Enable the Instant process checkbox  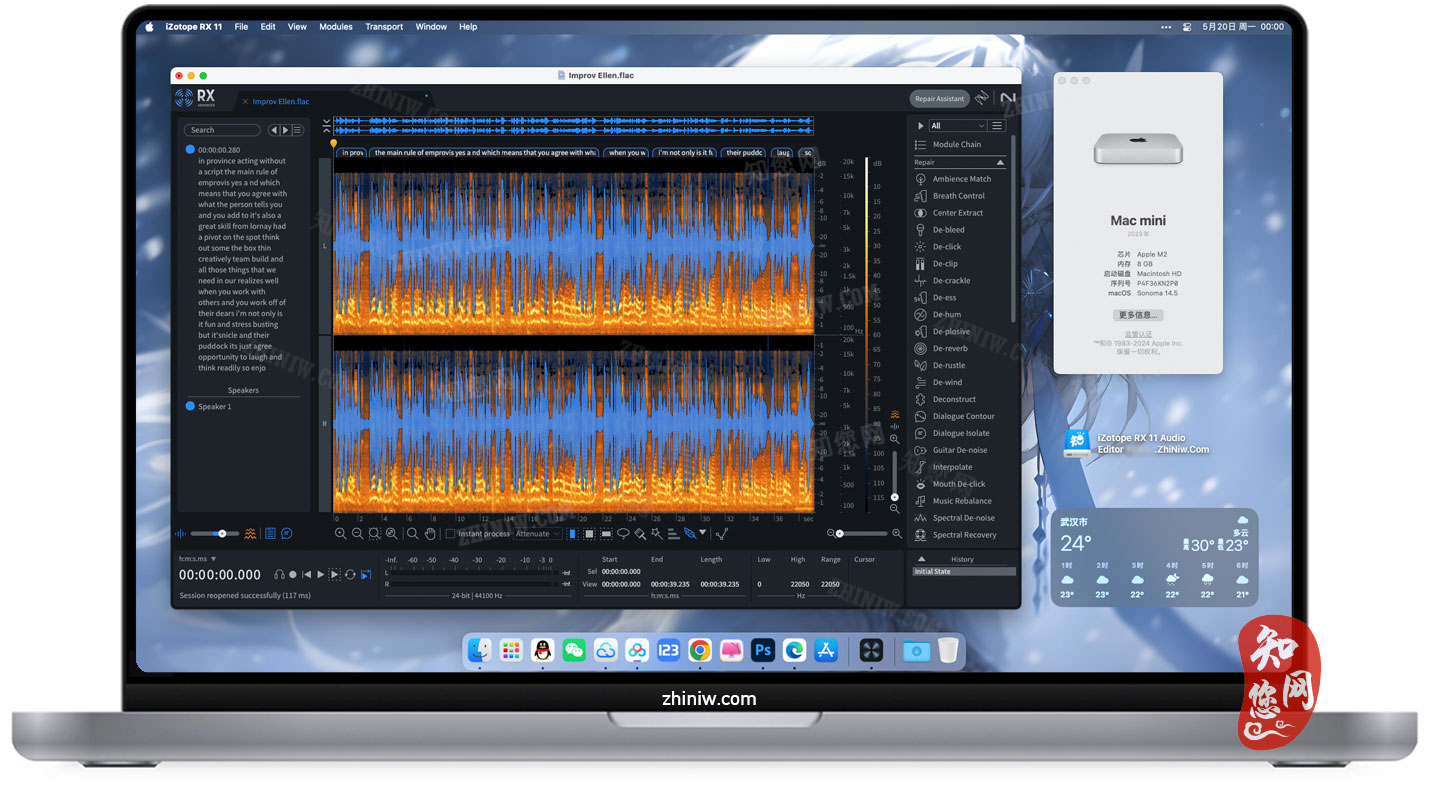[450, 534]
